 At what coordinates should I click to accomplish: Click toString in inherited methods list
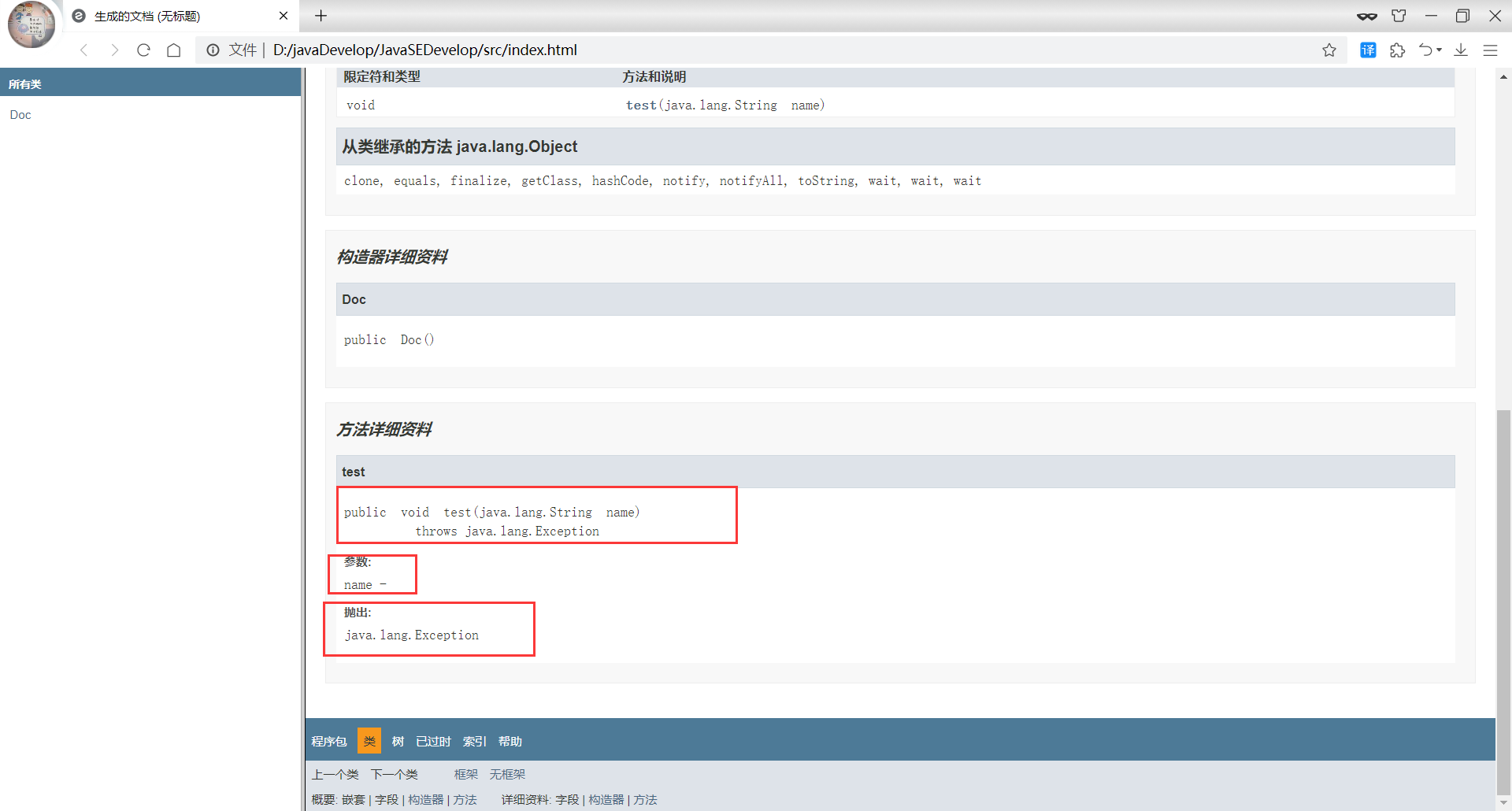(826, 181)
